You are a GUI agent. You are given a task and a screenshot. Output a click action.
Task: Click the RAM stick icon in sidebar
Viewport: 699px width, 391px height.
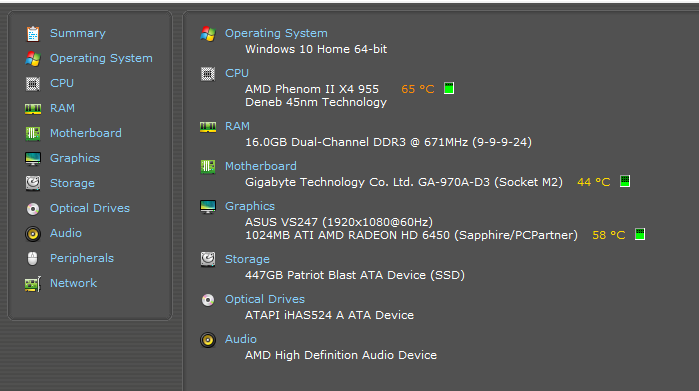pos(33,109)
